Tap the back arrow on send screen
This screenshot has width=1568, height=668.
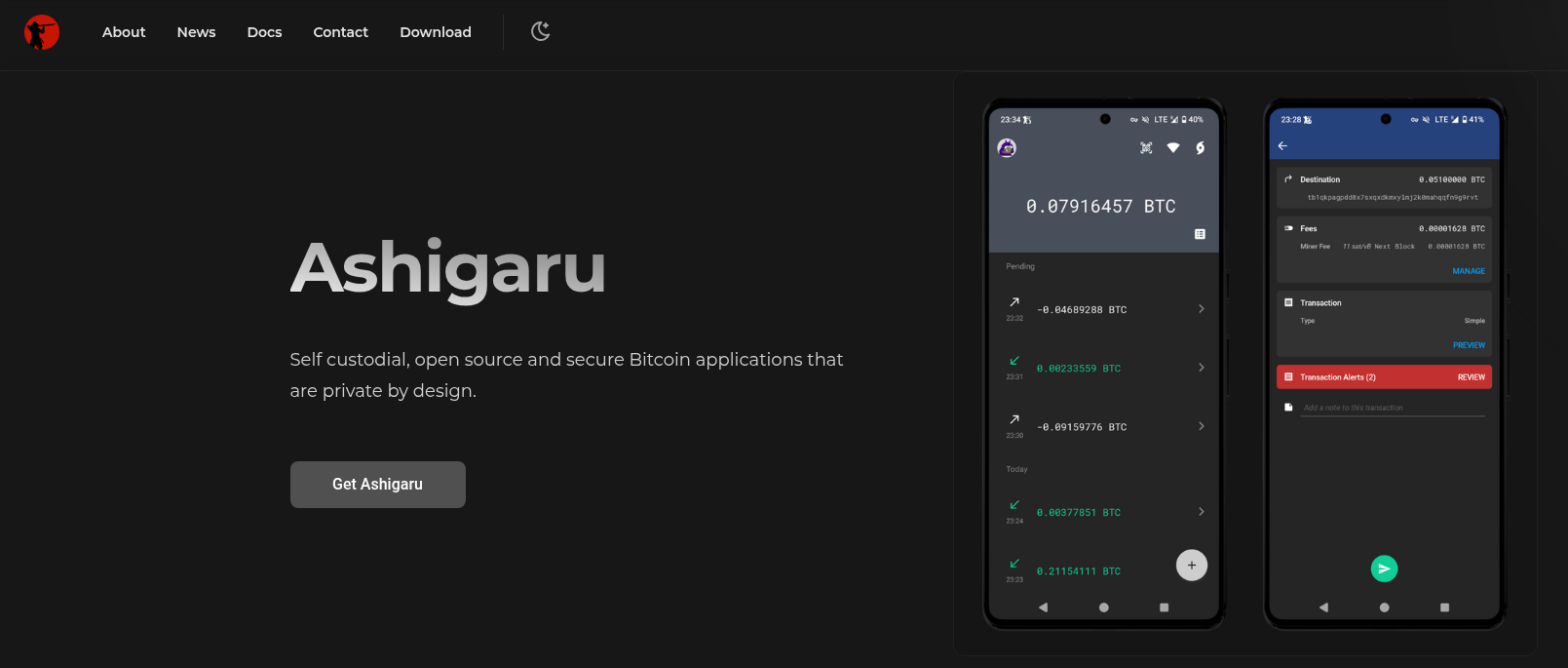tap(1282, 146)
